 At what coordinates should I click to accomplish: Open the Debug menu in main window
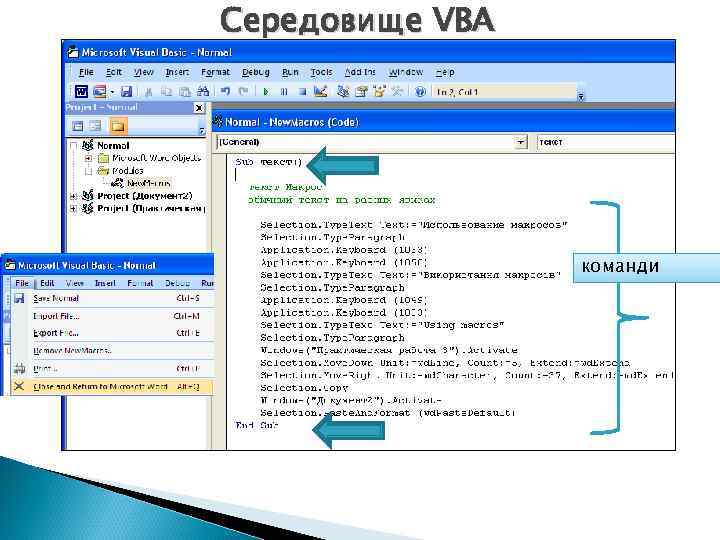coord(255,72)
